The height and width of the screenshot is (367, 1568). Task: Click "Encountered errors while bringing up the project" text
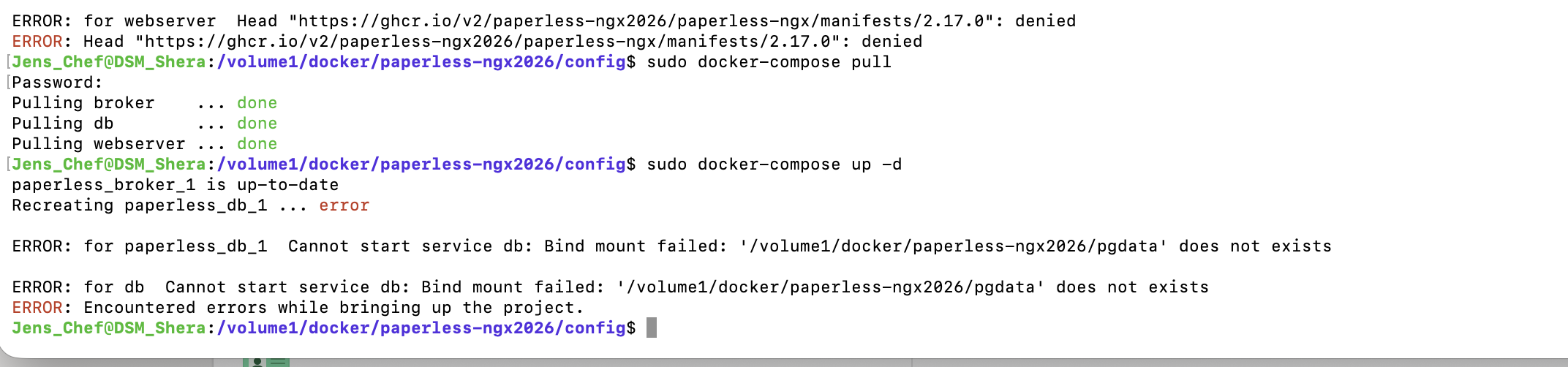pos(333,307)
